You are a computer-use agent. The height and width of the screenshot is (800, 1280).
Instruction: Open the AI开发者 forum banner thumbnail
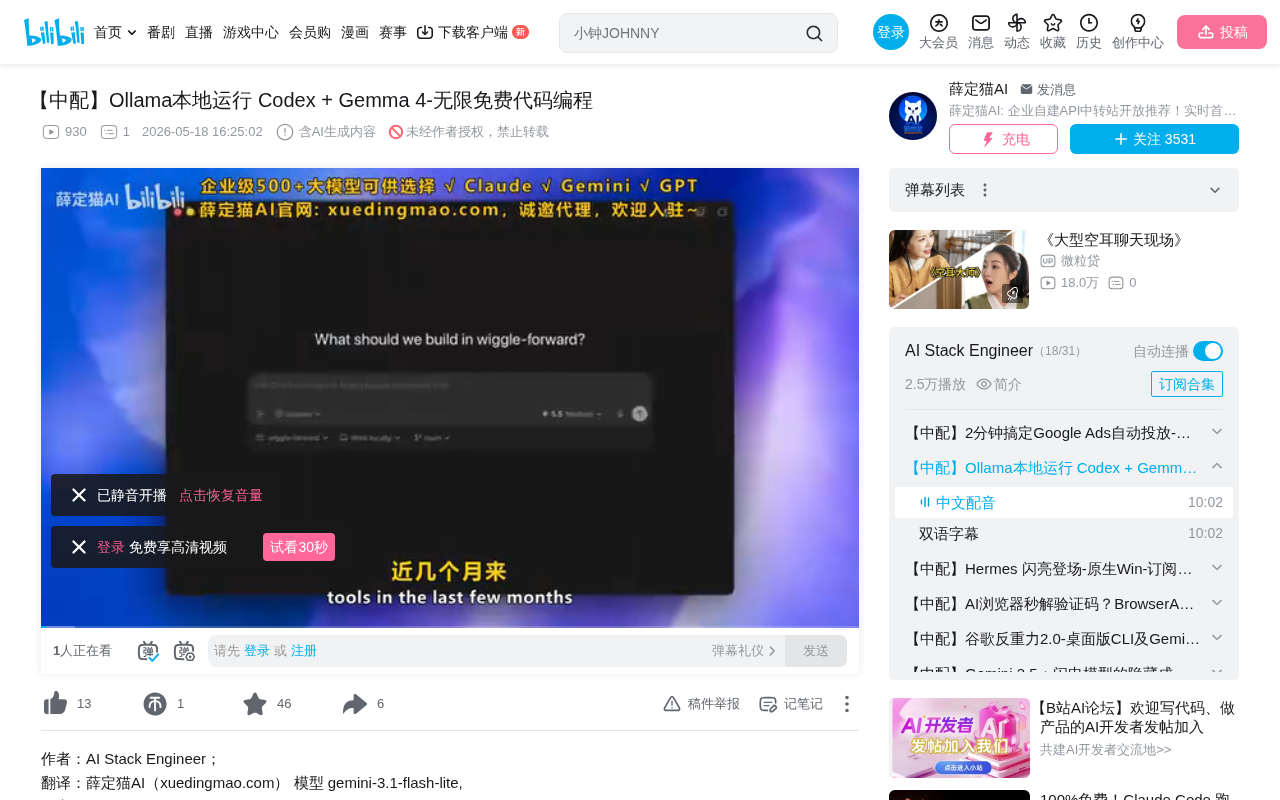960,738
